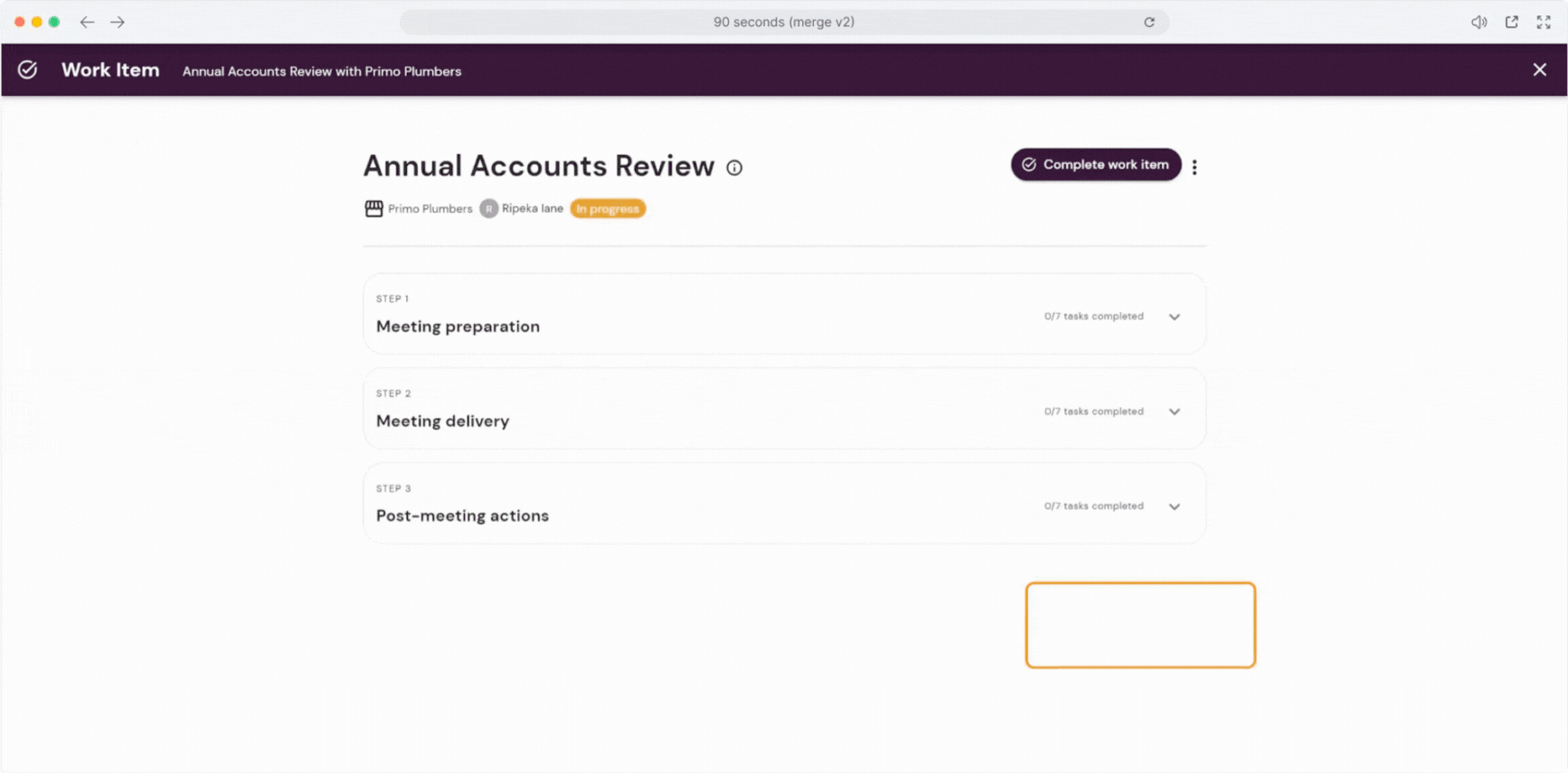Click the STEP 3 label
Screen dimensions: 1568x773
pyautogui.click(x=394, y=488)
